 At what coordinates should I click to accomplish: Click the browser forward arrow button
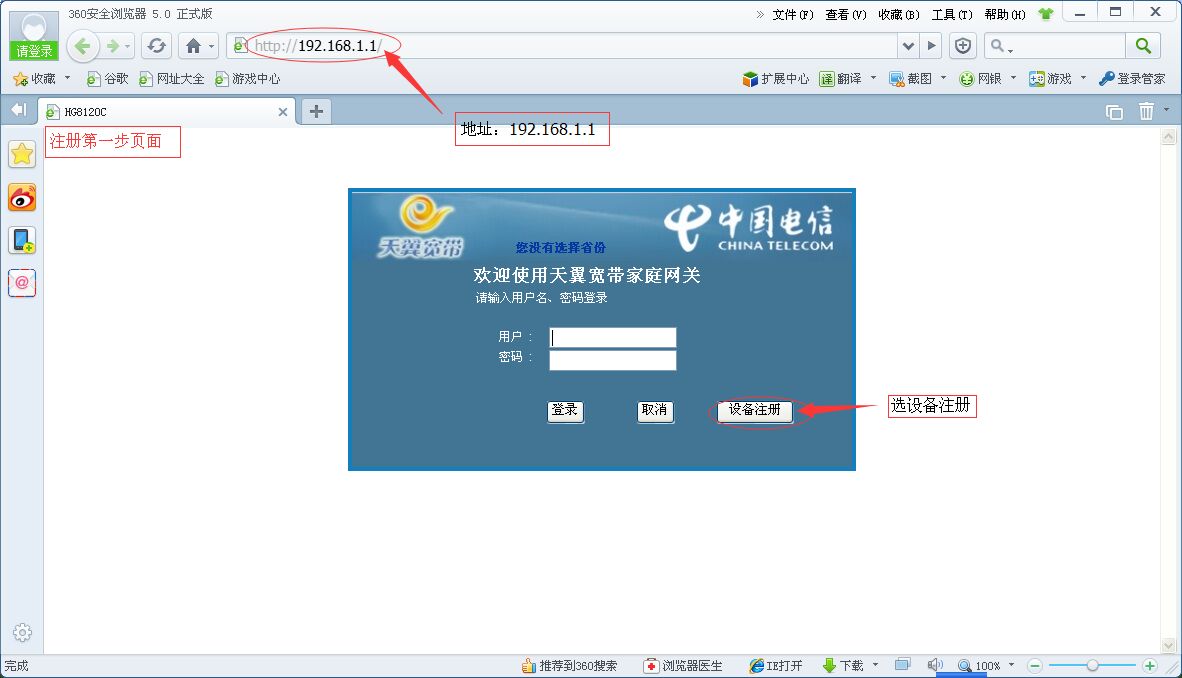pyautogui.click(x=113, y=46)
